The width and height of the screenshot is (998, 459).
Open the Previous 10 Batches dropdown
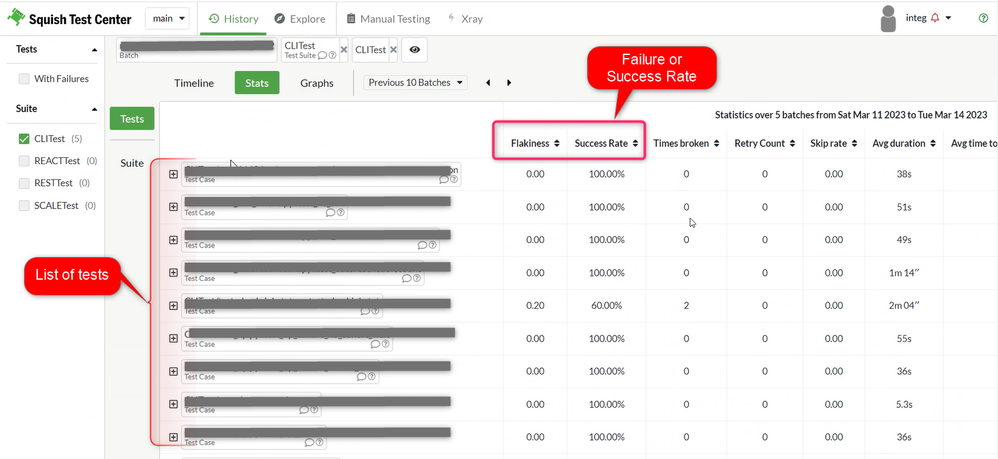coord(415,83)
